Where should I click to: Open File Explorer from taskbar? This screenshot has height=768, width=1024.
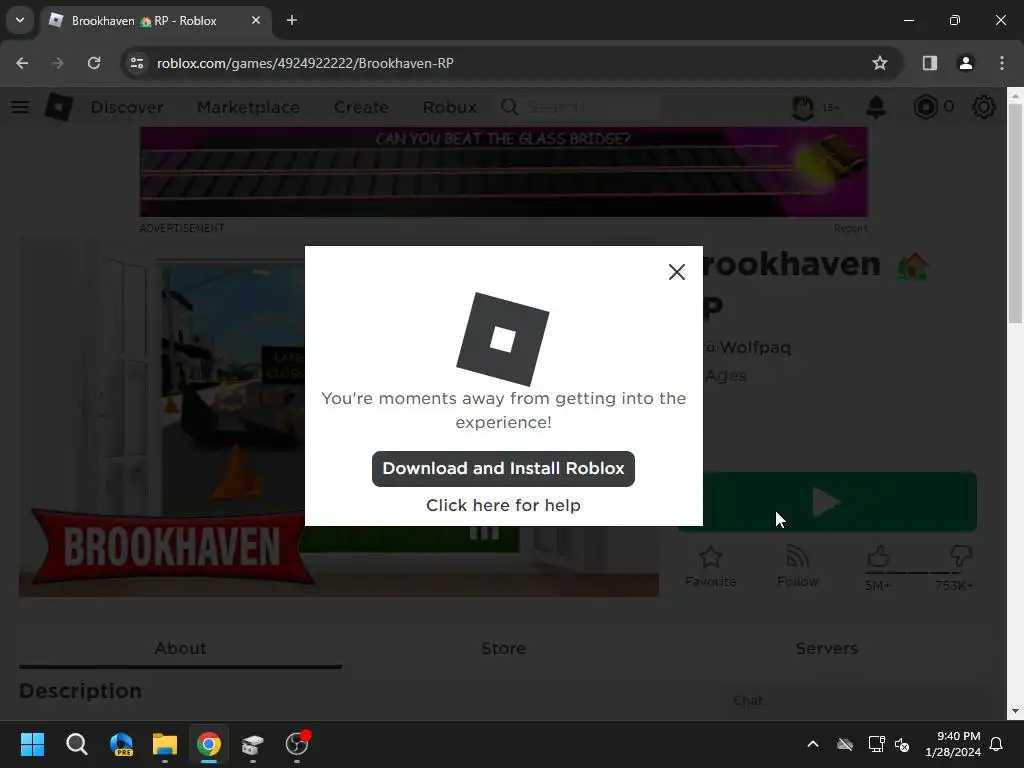tap(165, 744)
